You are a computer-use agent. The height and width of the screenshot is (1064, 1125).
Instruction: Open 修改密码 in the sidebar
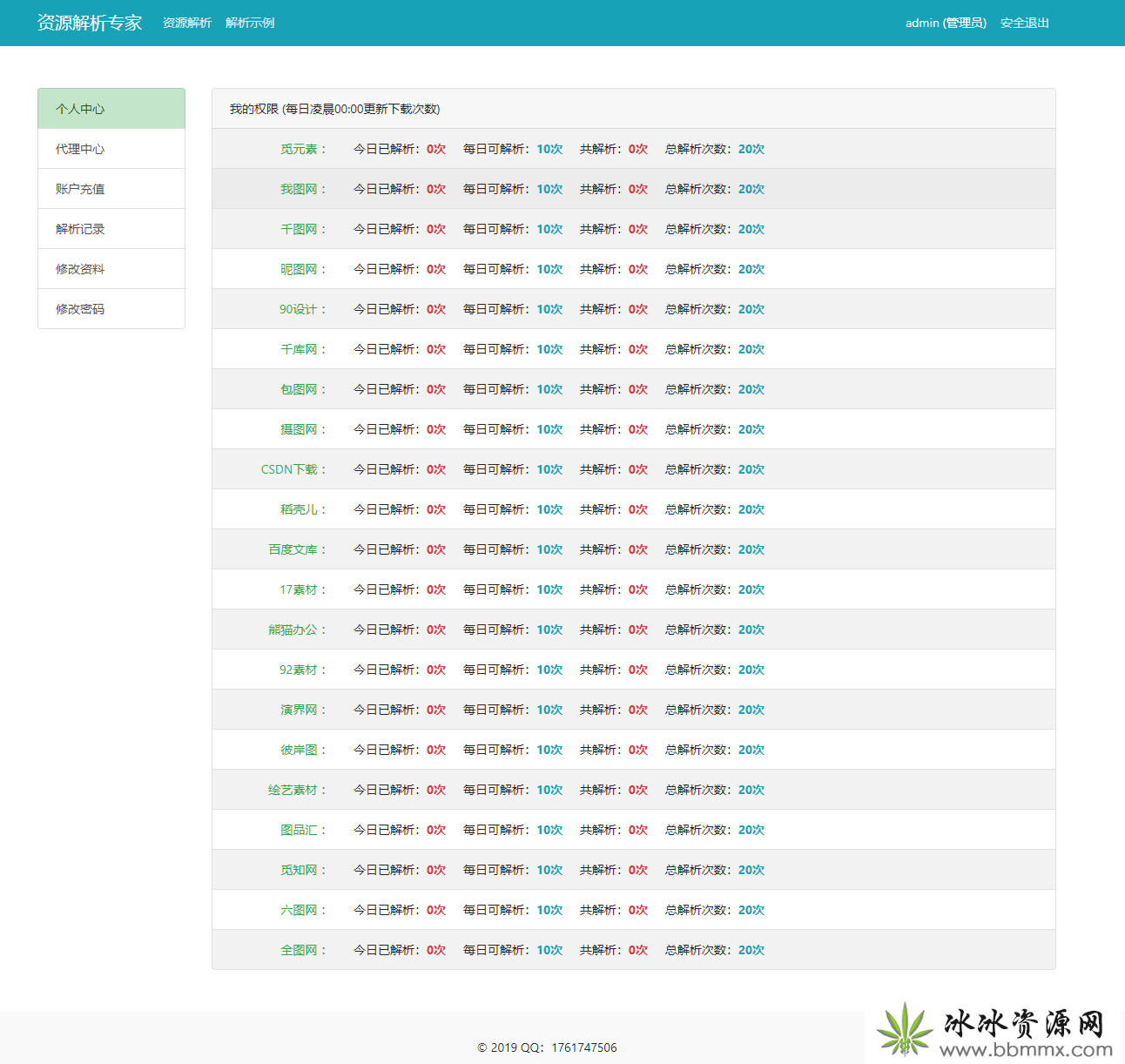click(111, 309)
